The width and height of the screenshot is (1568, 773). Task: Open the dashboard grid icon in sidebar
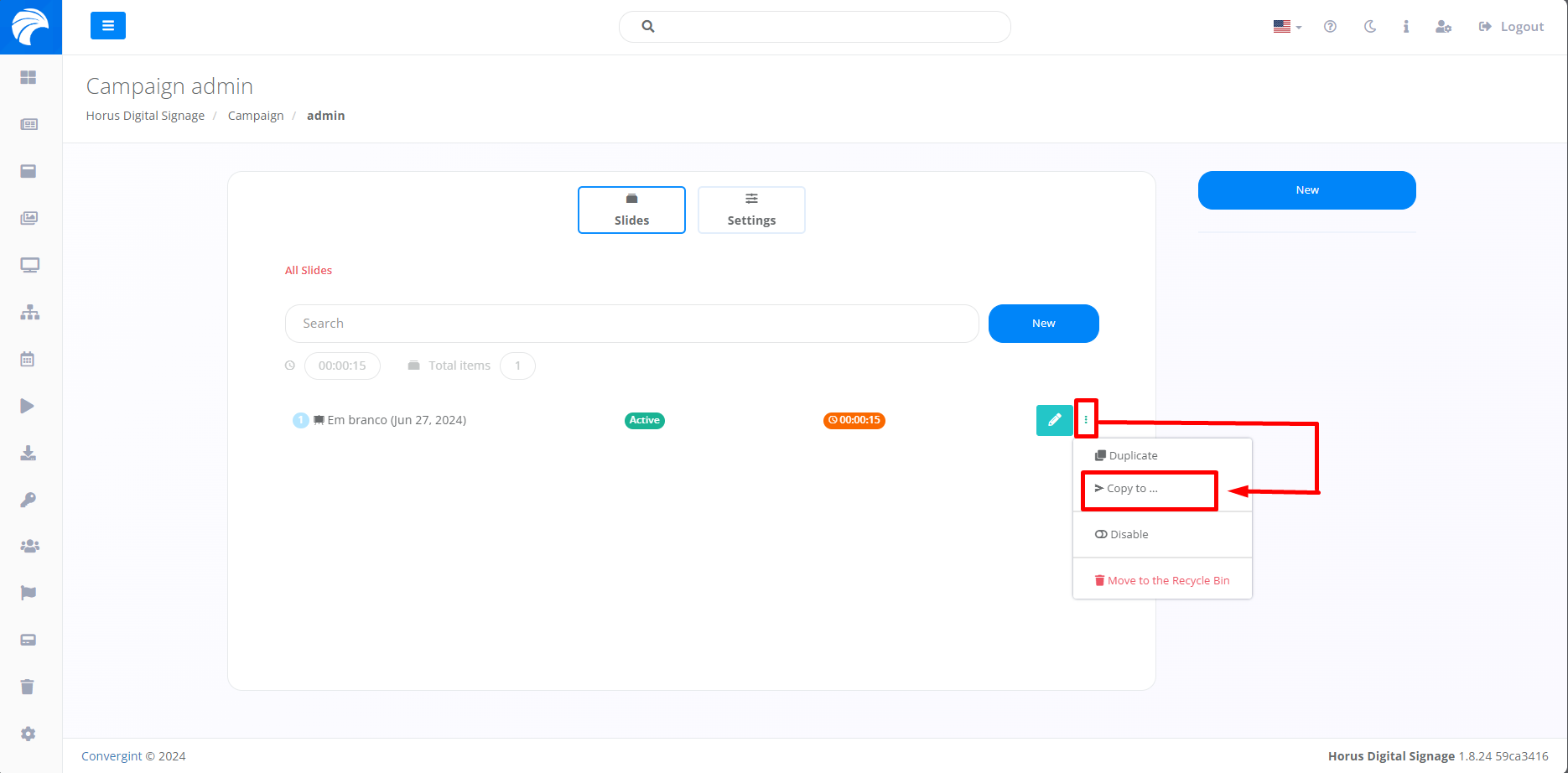[29, 77]
